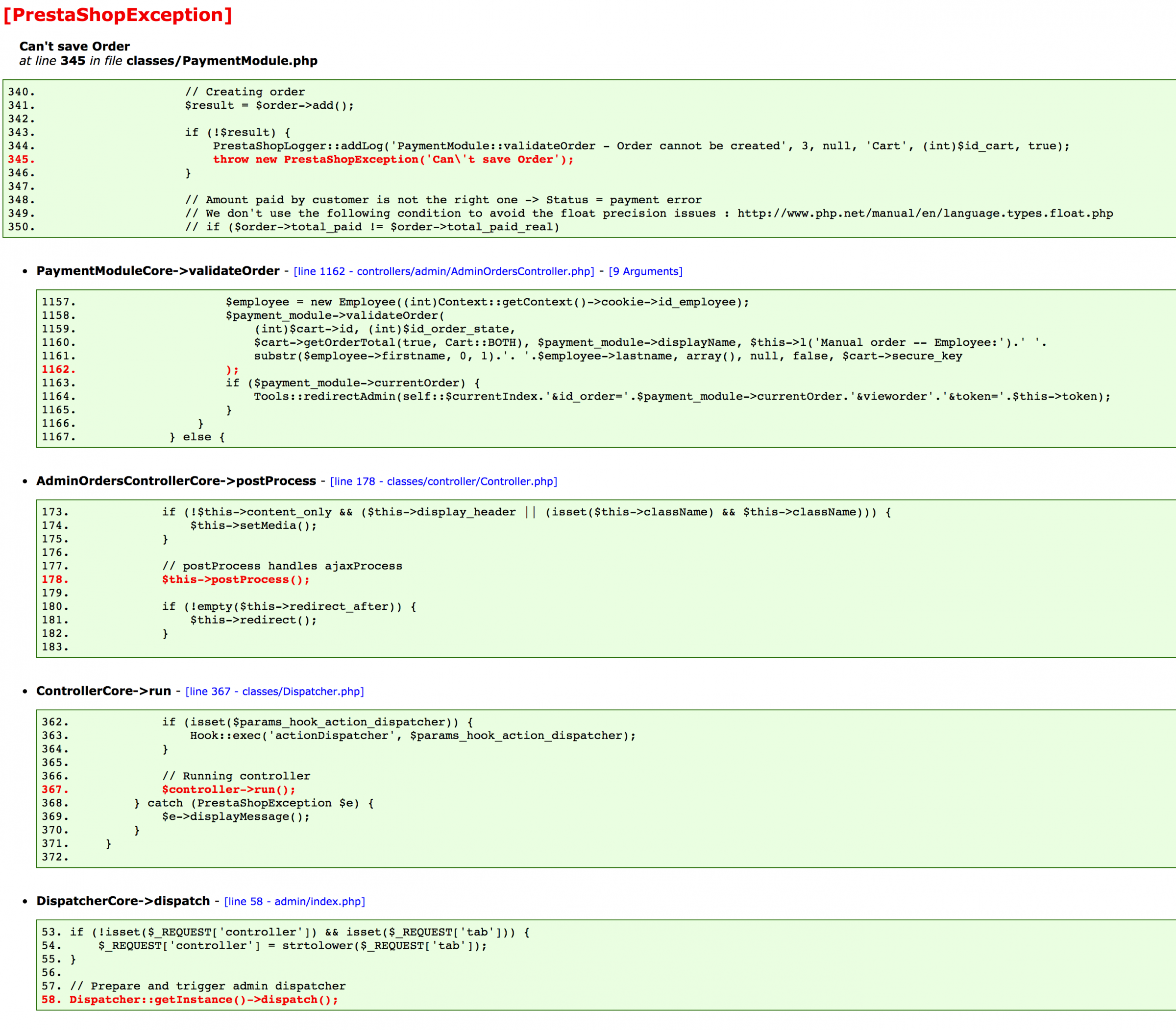Click line 1167 "} else {" code
The width and height of the screenshot is (1176, 1030).
pos(196,437)
